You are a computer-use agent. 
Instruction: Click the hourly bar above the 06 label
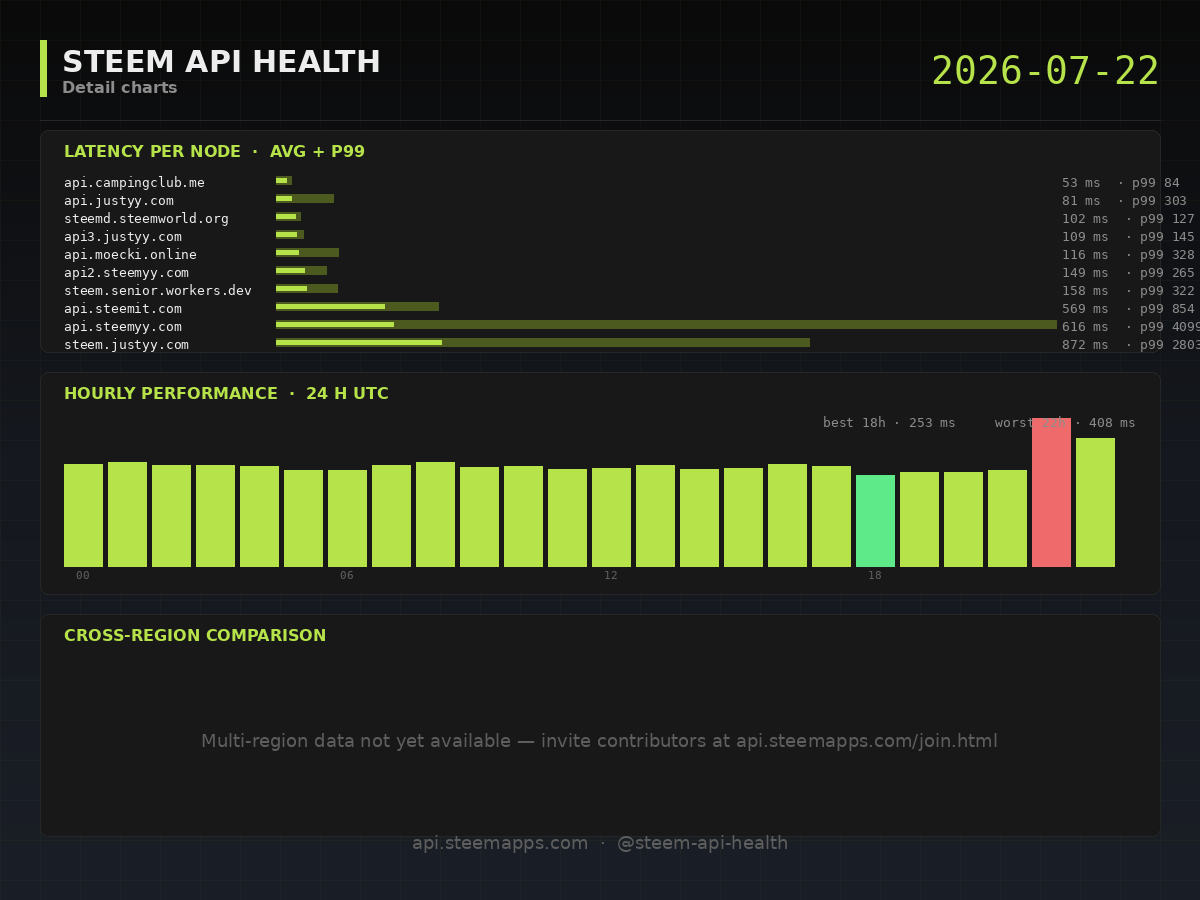click(x=347, y=518)
